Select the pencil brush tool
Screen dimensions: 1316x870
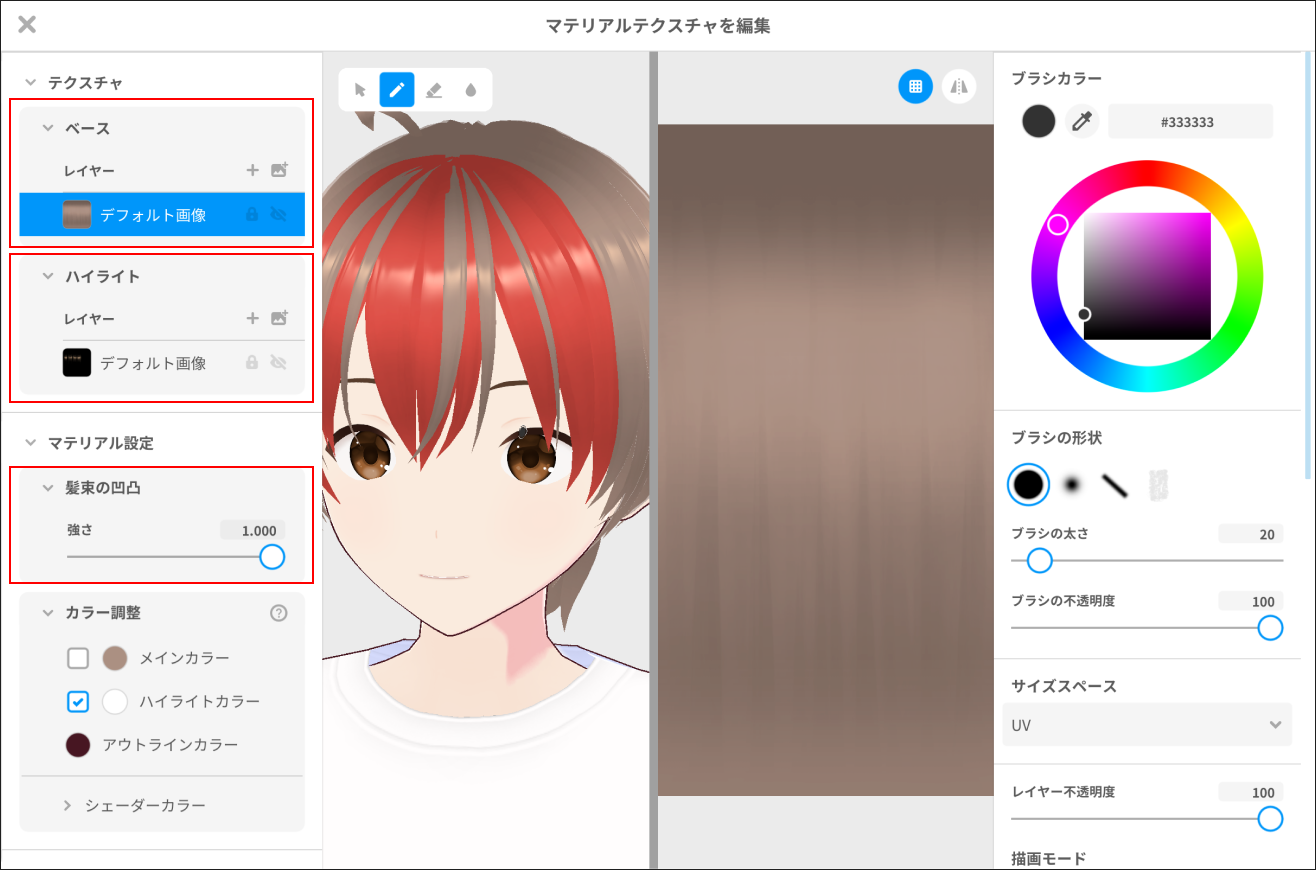(397, 90)
